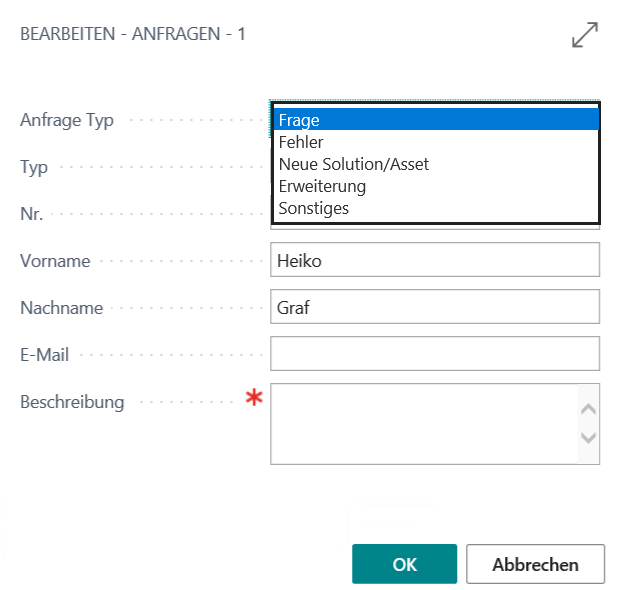Click the 'E-Mail' field label

point(44,355)
